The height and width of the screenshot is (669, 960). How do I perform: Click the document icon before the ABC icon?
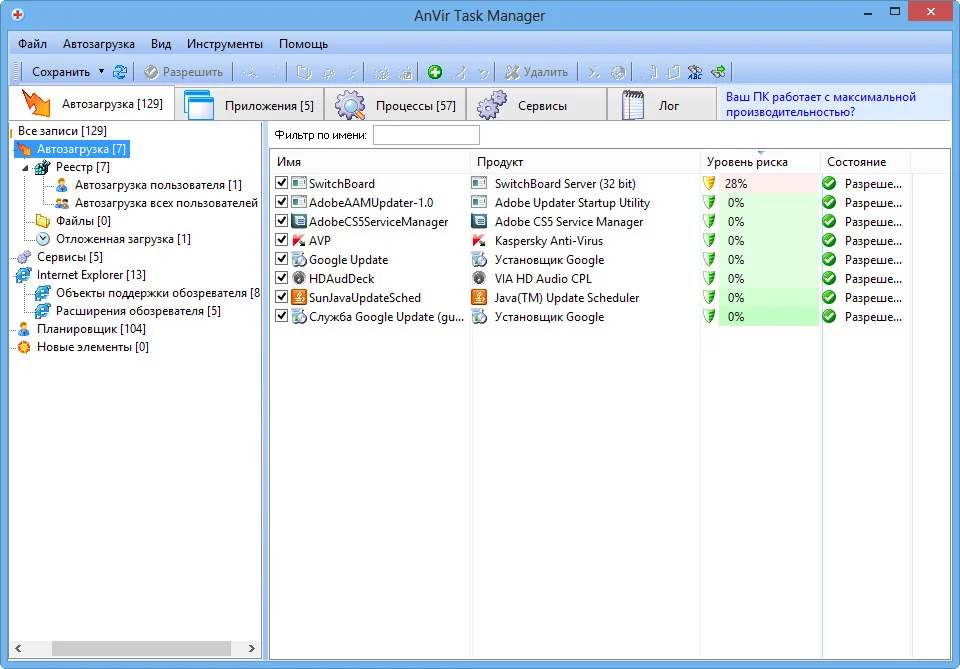click(673, 72)
